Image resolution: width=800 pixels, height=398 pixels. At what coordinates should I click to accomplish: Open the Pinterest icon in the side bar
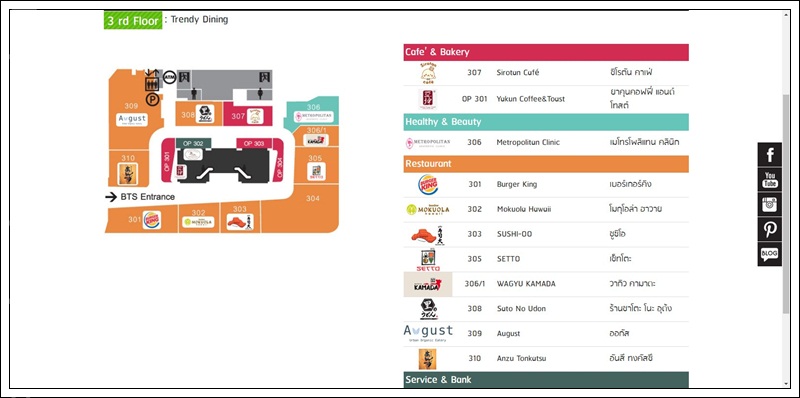click(769, 229)
